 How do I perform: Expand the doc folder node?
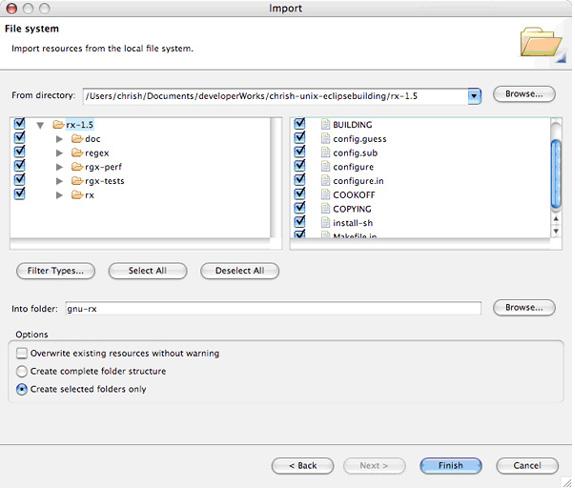pos(59,139)
